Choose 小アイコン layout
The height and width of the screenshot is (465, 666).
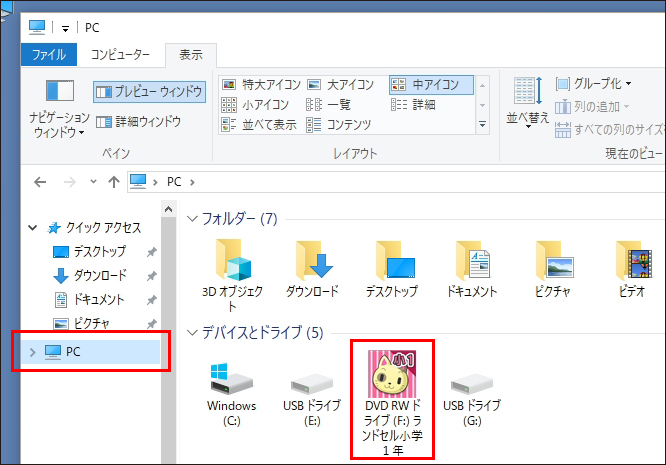click(255, 104)
